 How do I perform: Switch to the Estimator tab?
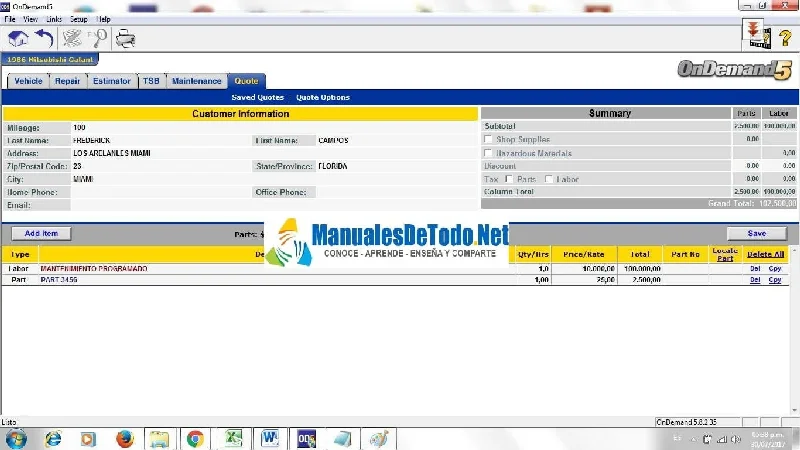pos(111,81)
